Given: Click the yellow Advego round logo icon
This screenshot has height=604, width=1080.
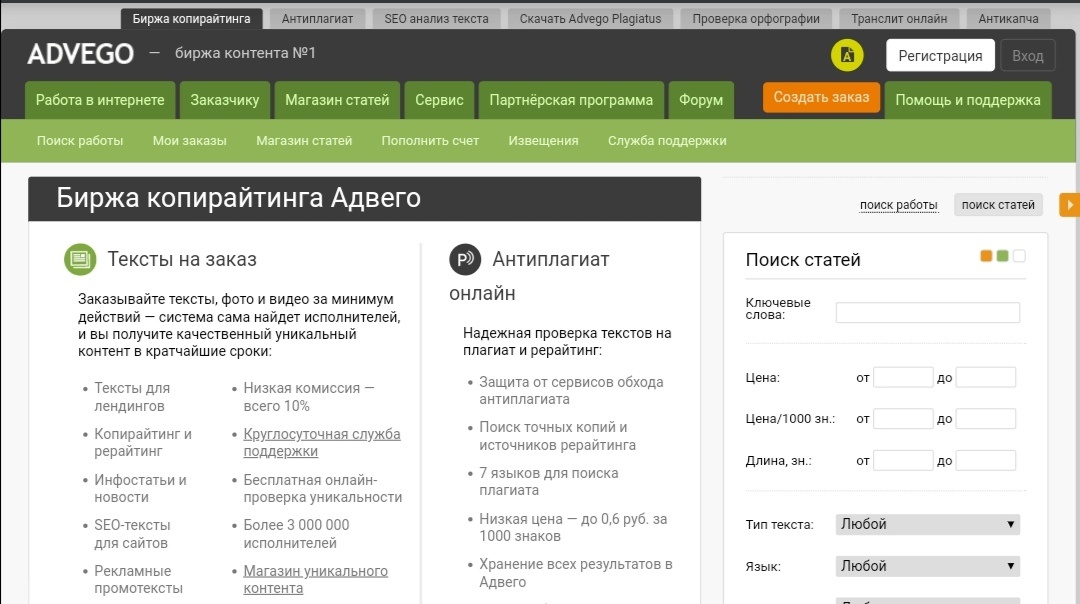Looking at the screenshot, I should [x=847, y=55].
